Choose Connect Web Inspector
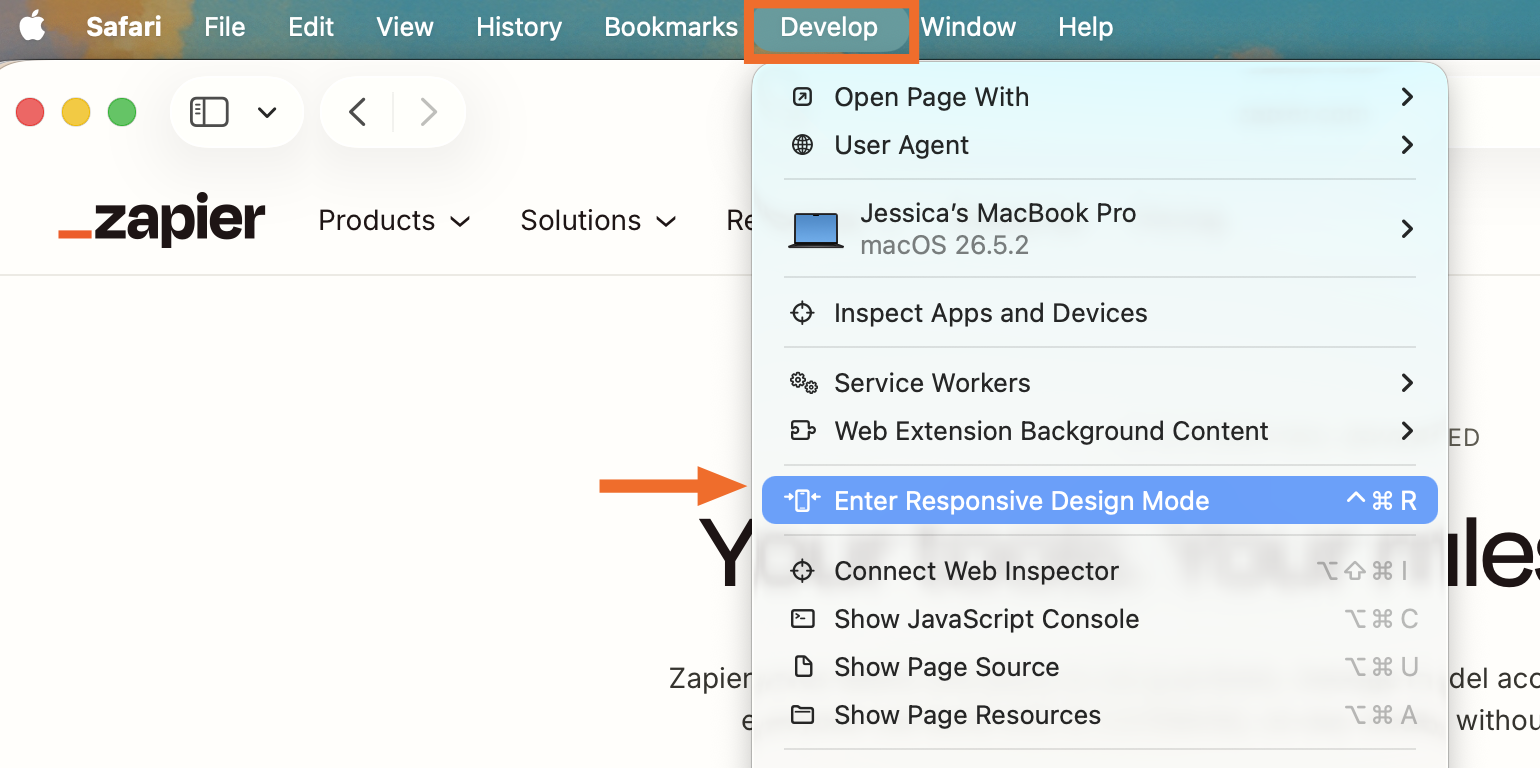The width and height of the screenshot is (1540, 768). click(x=1100, y=571)
